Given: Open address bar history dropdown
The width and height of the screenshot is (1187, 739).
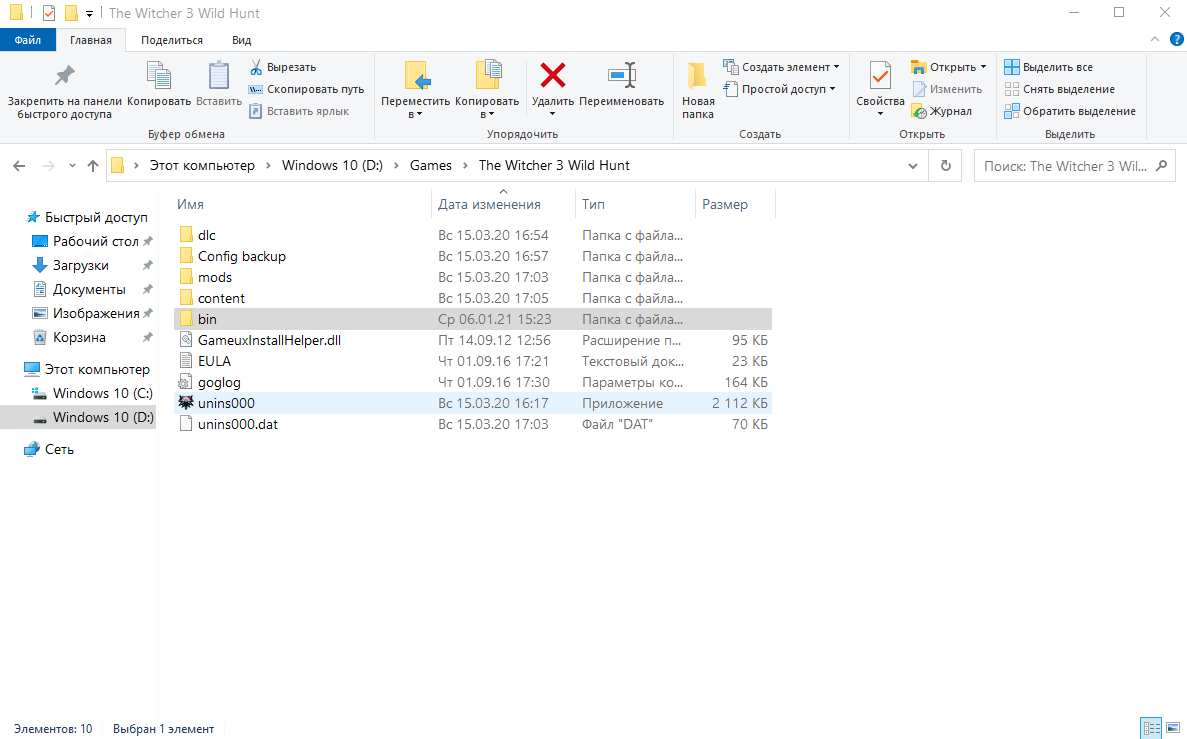Looking at the screenshot, I should (913, 166).
